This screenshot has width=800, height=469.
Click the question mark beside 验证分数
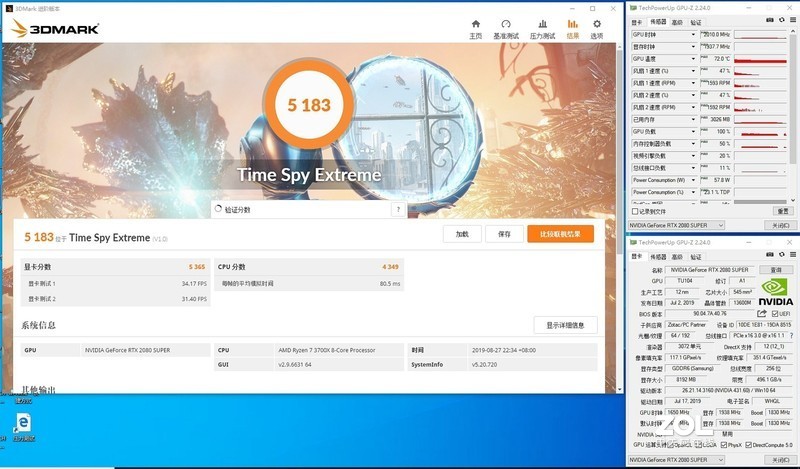[398, 209]
